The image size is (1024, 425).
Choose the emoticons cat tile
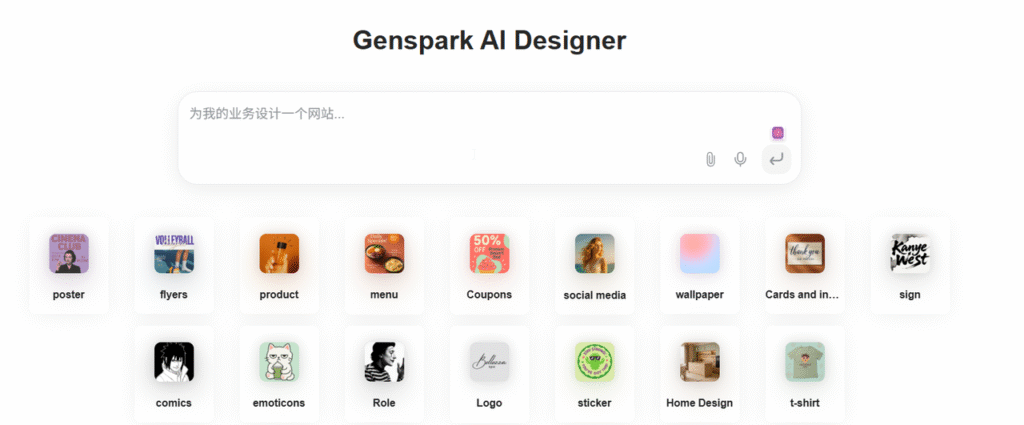tap(279, 375)
